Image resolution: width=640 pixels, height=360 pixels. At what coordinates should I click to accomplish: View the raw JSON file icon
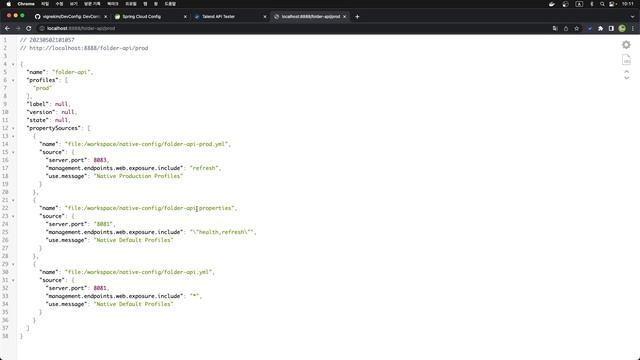626,60
